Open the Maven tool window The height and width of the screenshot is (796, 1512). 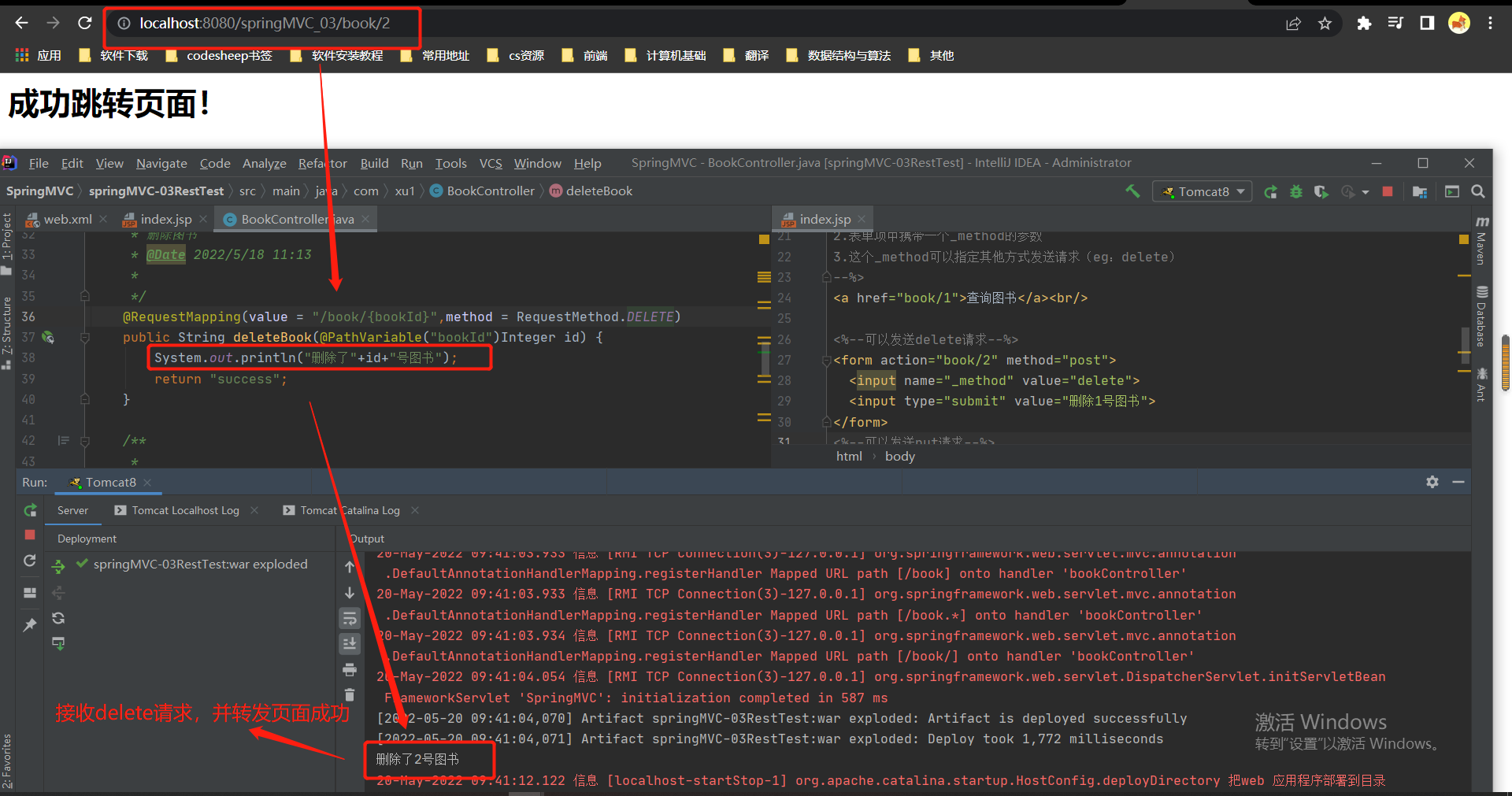point(1481,240)
